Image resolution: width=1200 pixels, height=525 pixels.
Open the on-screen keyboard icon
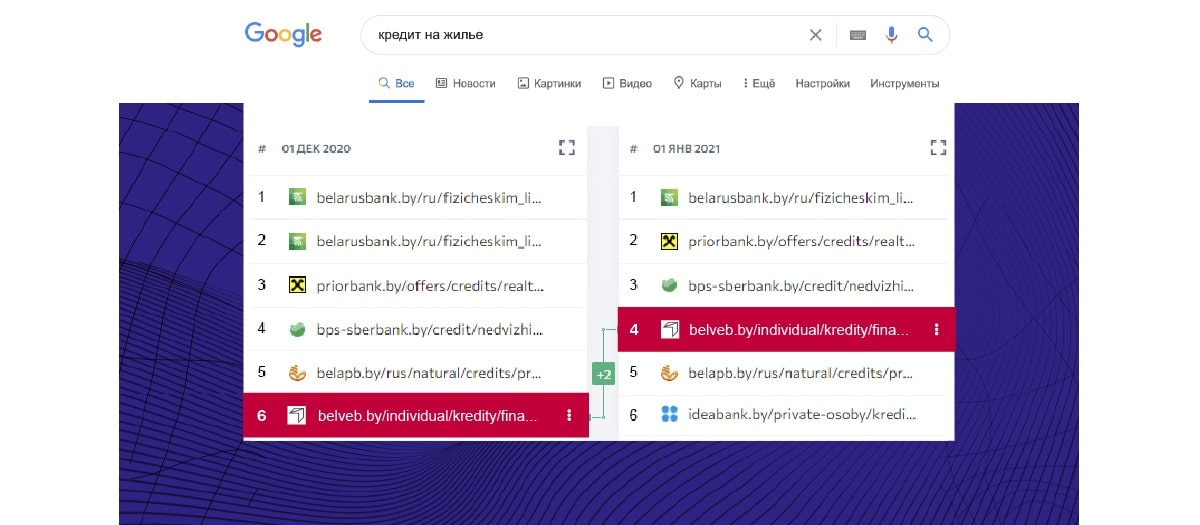tap(858, 35)
